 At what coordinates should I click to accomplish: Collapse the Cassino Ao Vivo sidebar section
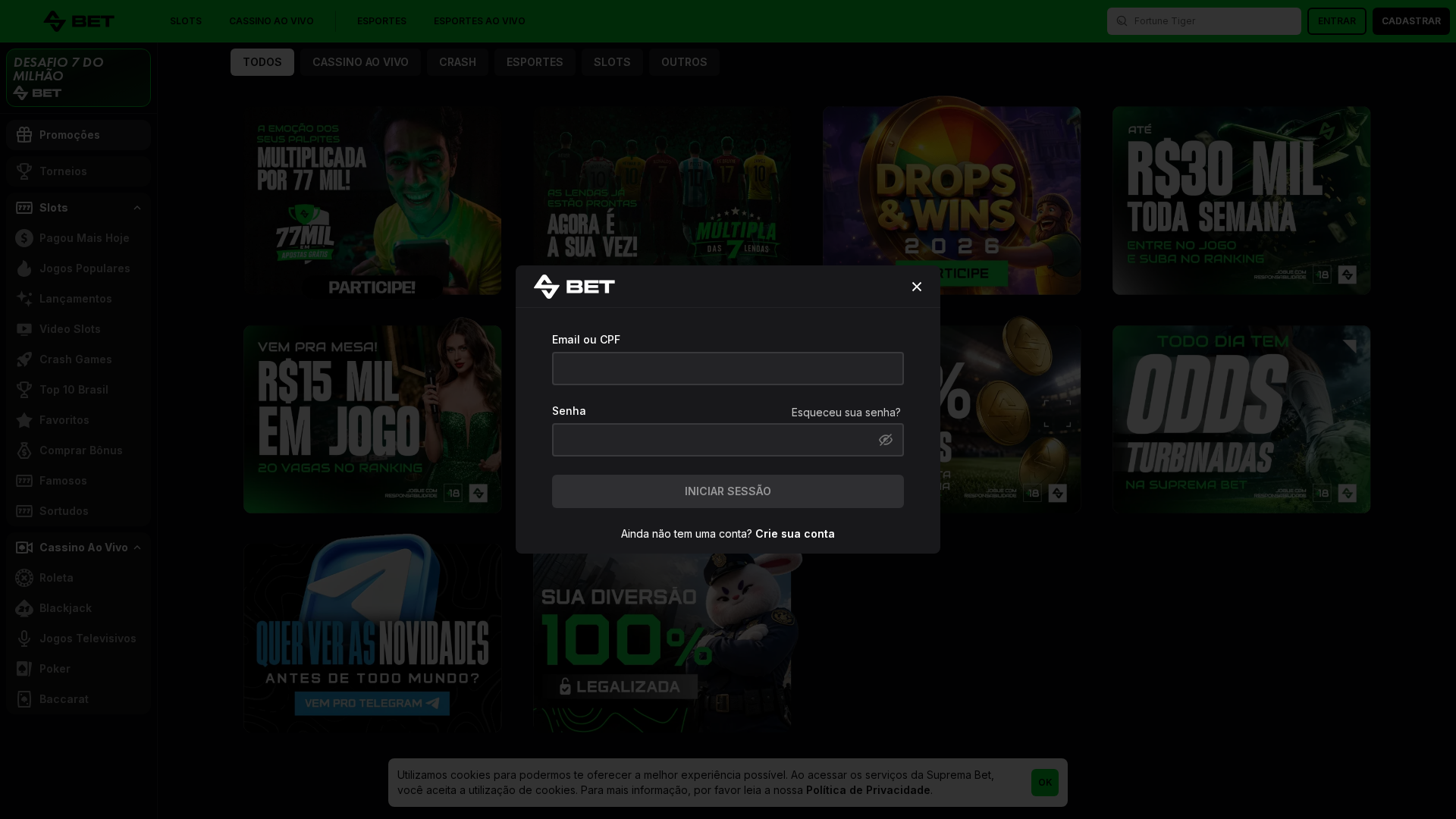point(137,548)
